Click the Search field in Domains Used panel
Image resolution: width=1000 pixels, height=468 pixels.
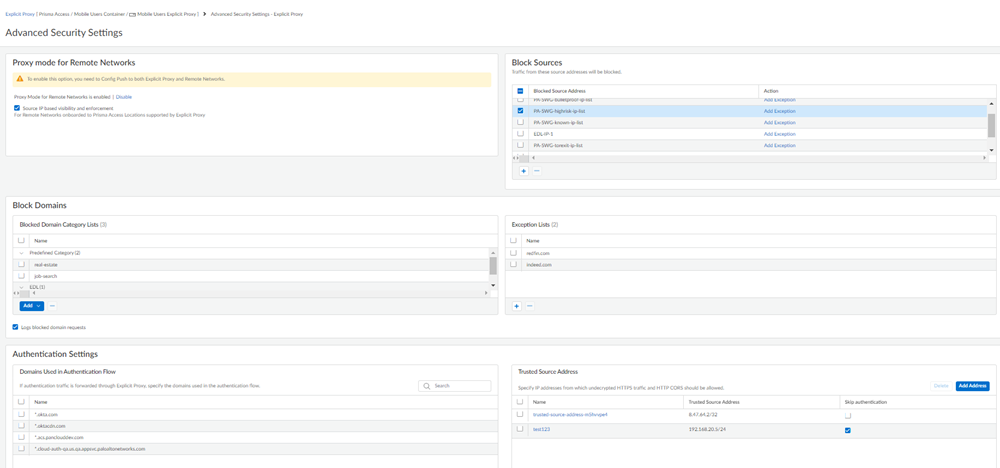[460, 386]
